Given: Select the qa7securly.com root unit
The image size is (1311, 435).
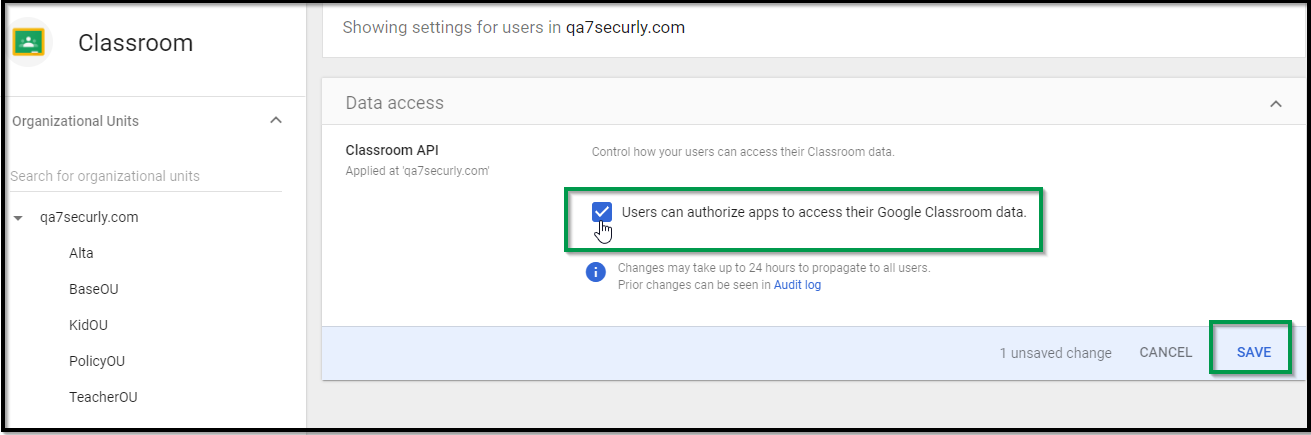Looking at the screenshot, I should (x=89, y=217).
